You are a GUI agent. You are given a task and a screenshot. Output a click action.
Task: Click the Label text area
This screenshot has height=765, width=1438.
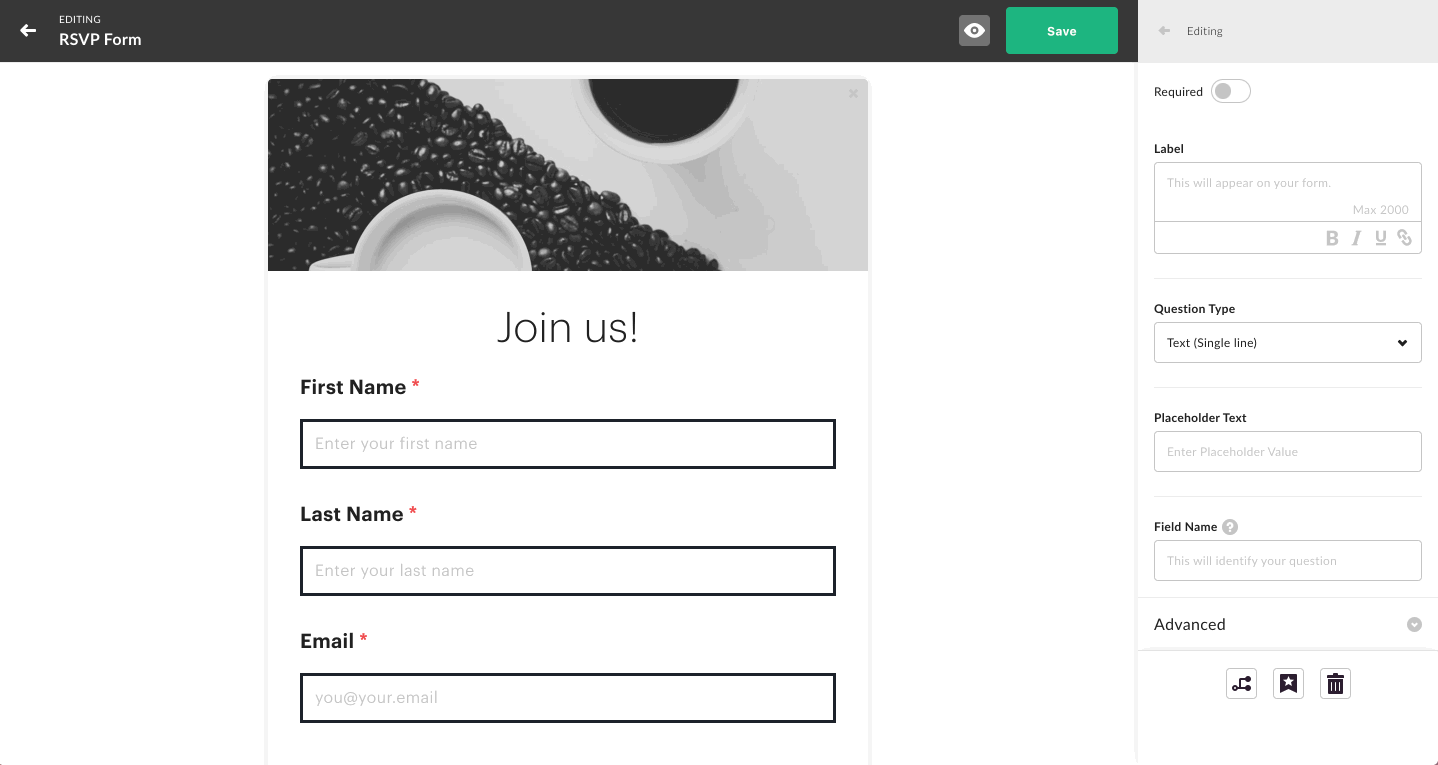pyautogui.click(x=1288, y=192)
